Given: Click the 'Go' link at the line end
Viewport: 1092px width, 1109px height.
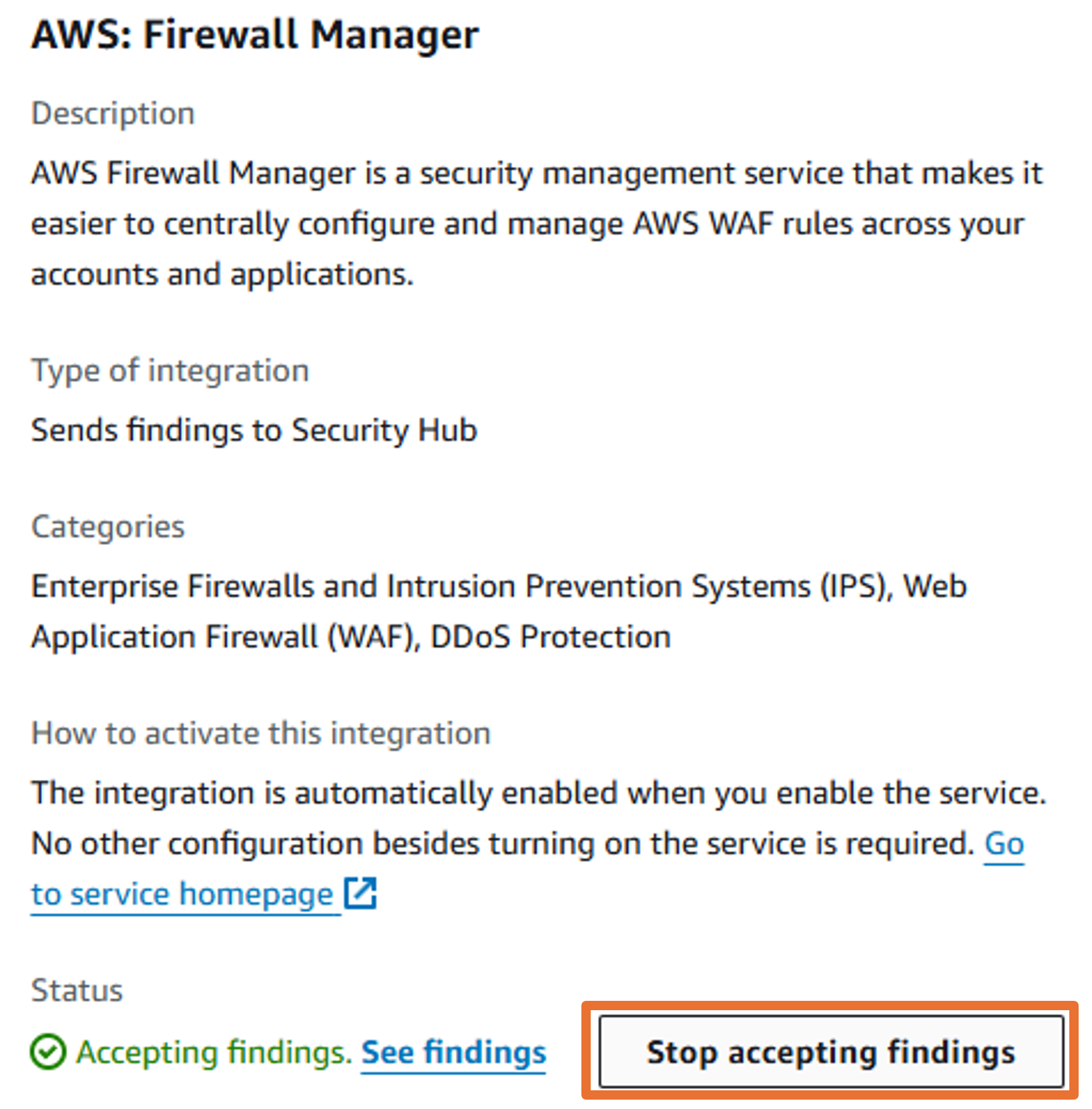Looking at the screenshot, I should (x=1005, y=844).
